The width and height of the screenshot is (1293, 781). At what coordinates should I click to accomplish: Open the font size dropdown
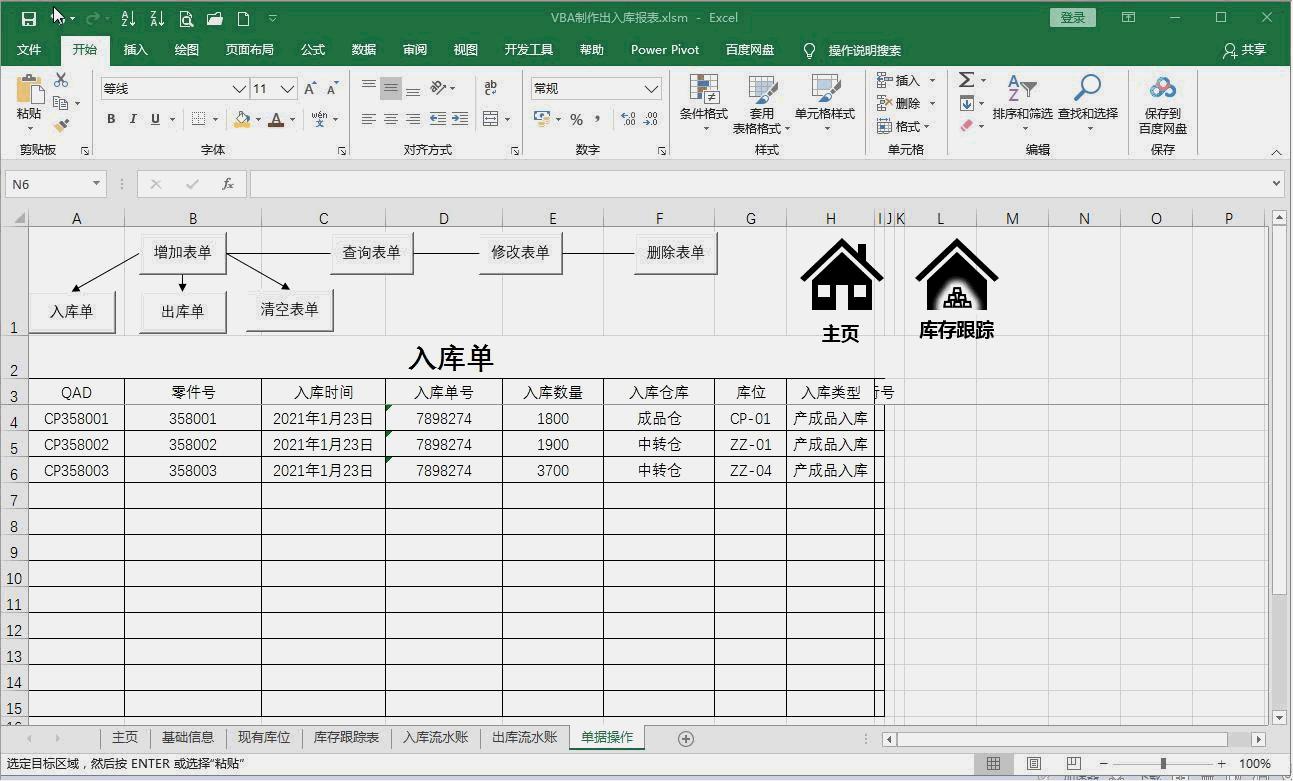(289, 88)
